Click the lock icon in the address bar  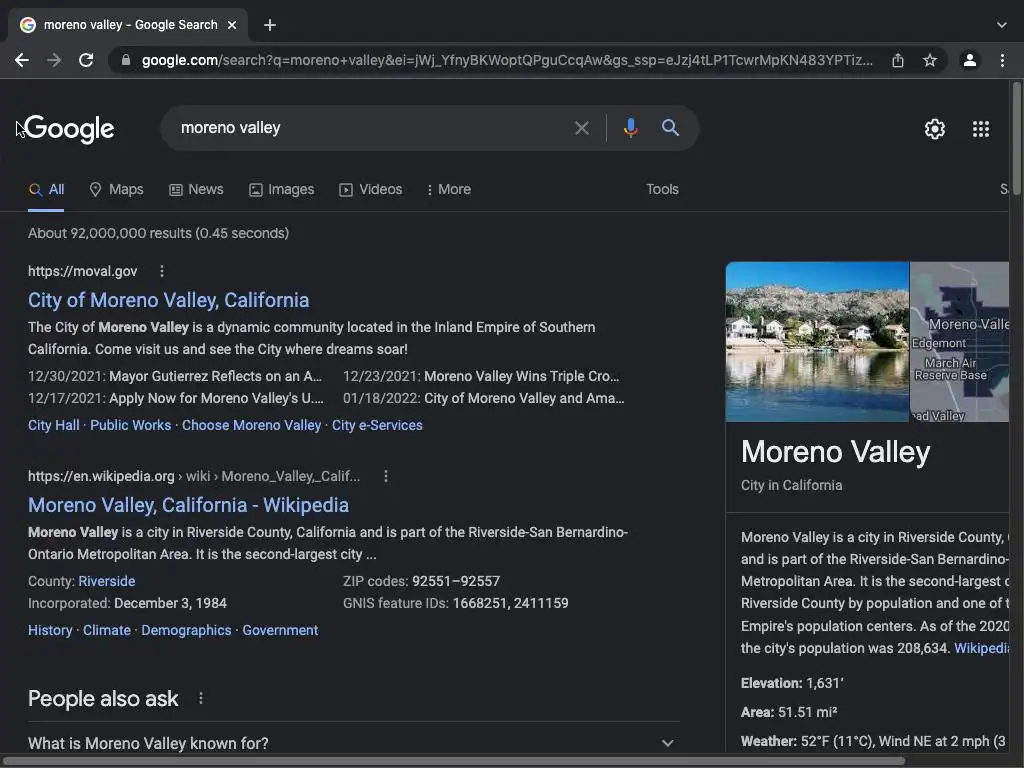pos(126,60)
